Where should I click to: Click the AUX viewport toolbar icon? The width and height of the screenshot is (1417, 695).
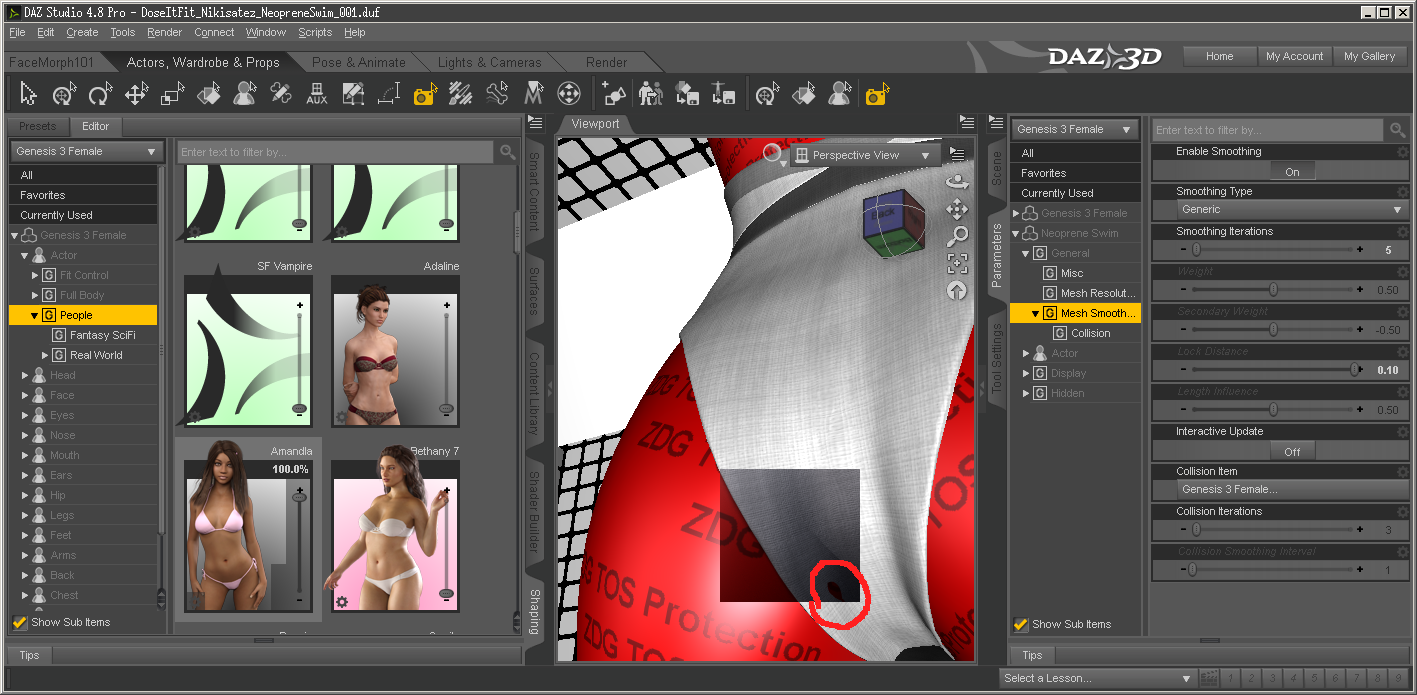point(317,95)
